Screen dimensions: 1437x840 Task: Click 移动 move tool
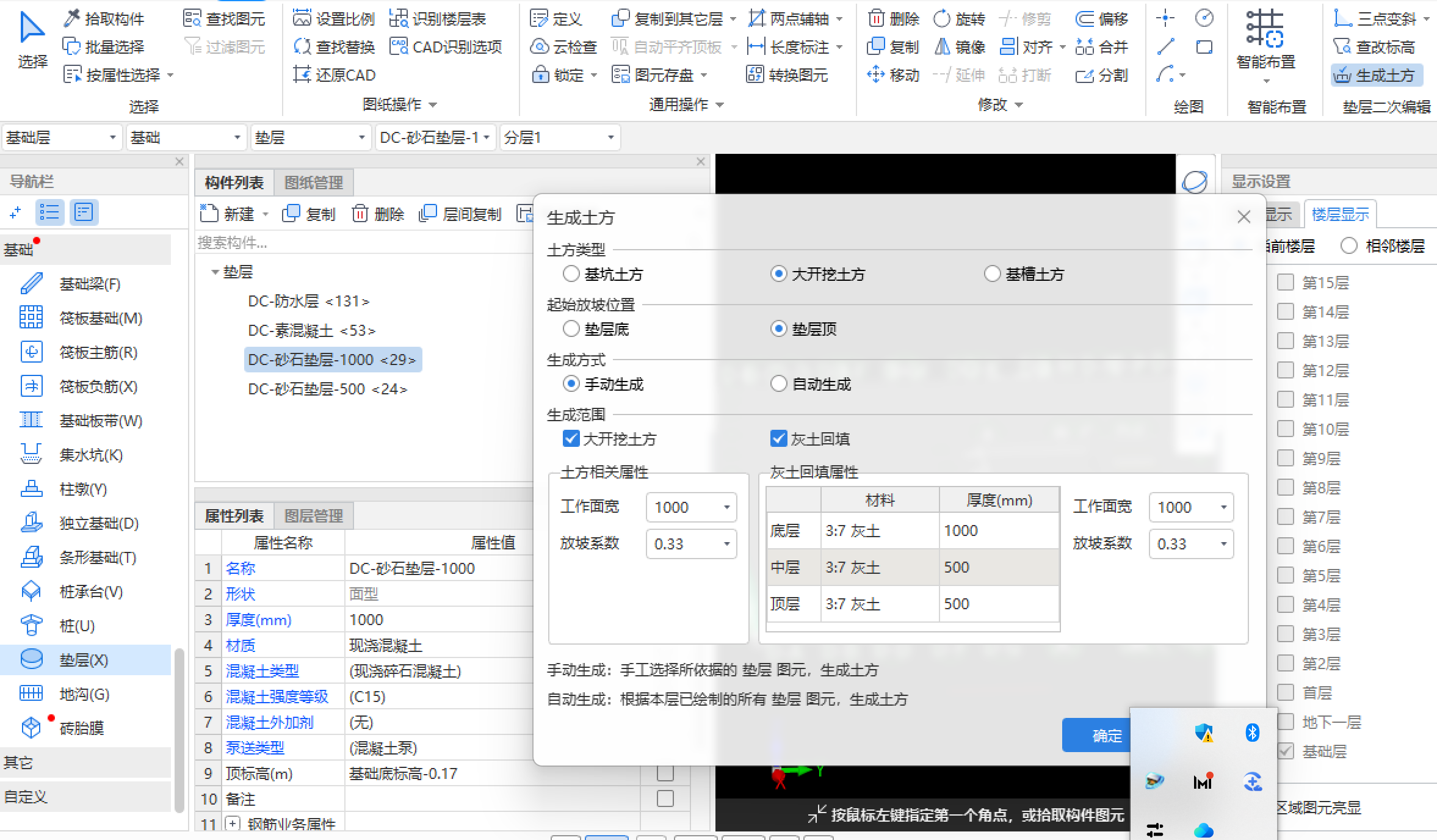coord(894,75)
